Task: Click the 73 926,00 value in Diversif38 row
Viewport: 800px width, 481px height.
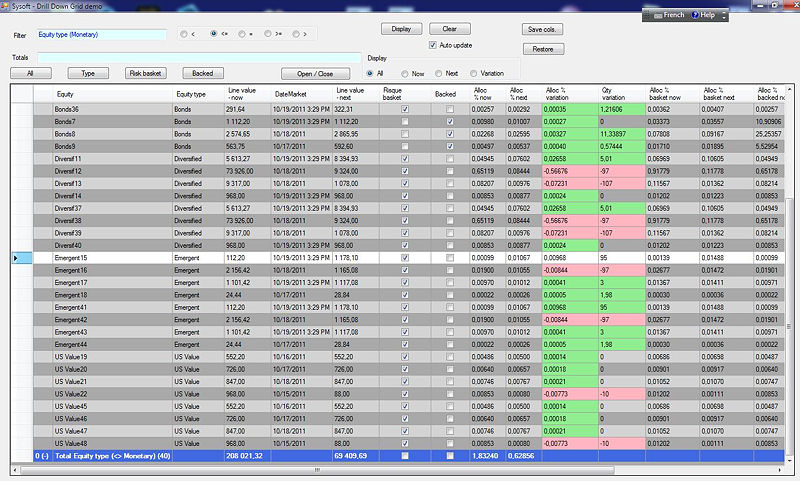Action: [x=247, y=221]
